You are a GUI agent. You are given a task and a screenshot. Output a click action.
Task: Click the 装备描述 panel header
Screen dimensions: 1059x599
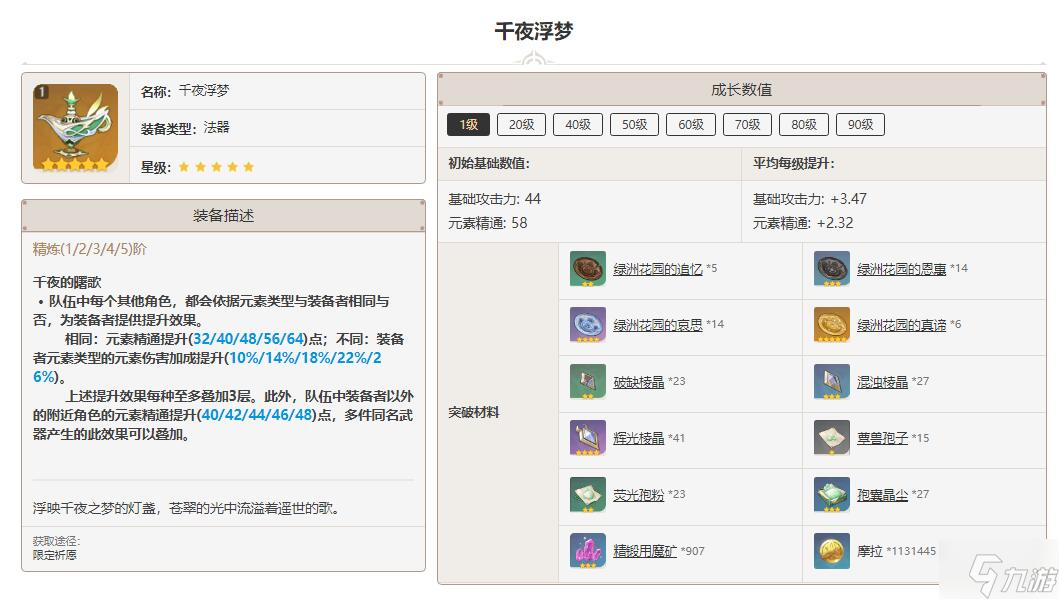click(224, 215)
